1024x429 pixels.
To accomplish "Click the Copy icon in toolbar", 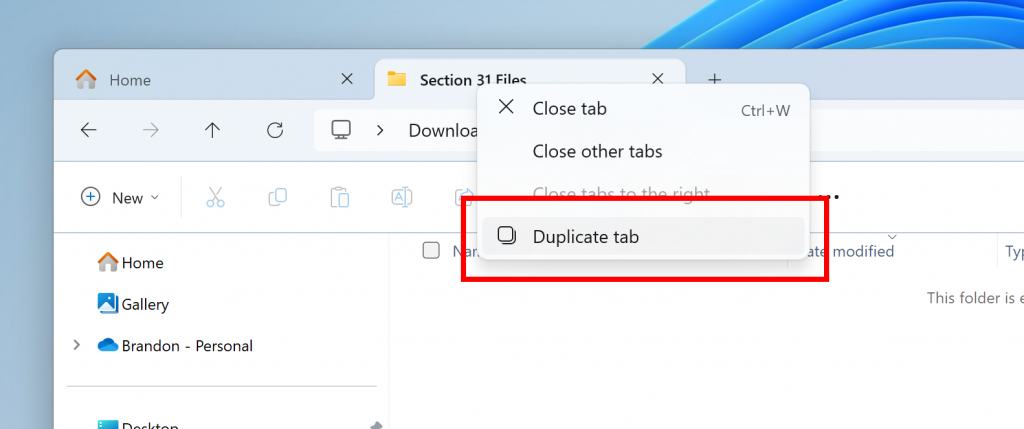I will [x=277, y=197].
